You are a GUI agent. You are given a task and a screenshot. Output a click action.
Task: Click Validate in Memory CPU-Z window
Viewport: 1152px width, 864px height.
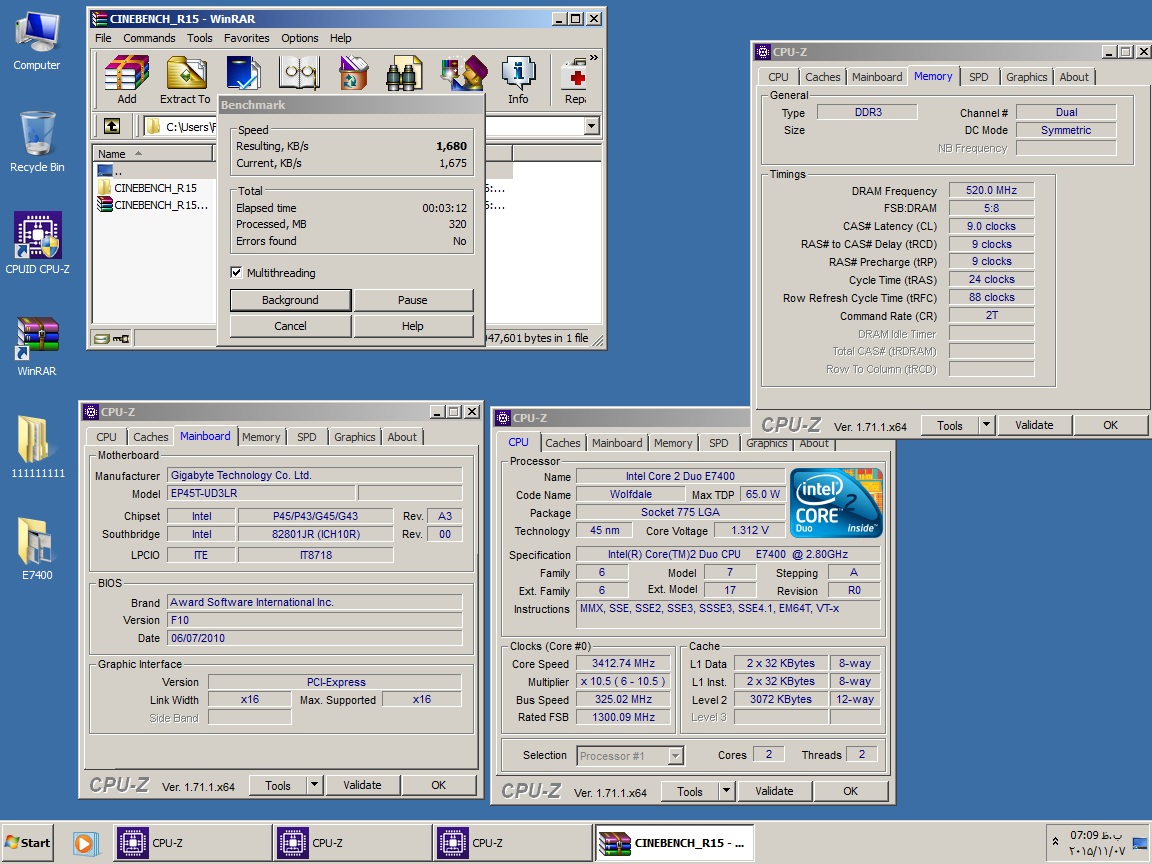pyautogui.click(x=1034, y=425)
